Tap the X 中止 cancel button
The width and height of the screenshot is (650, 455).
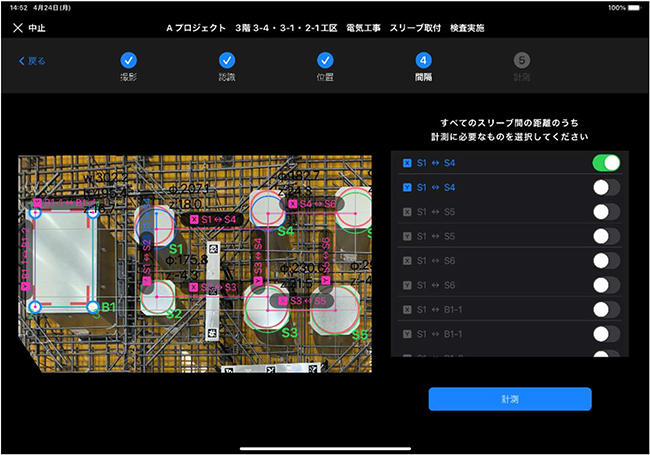pos(29,28)
